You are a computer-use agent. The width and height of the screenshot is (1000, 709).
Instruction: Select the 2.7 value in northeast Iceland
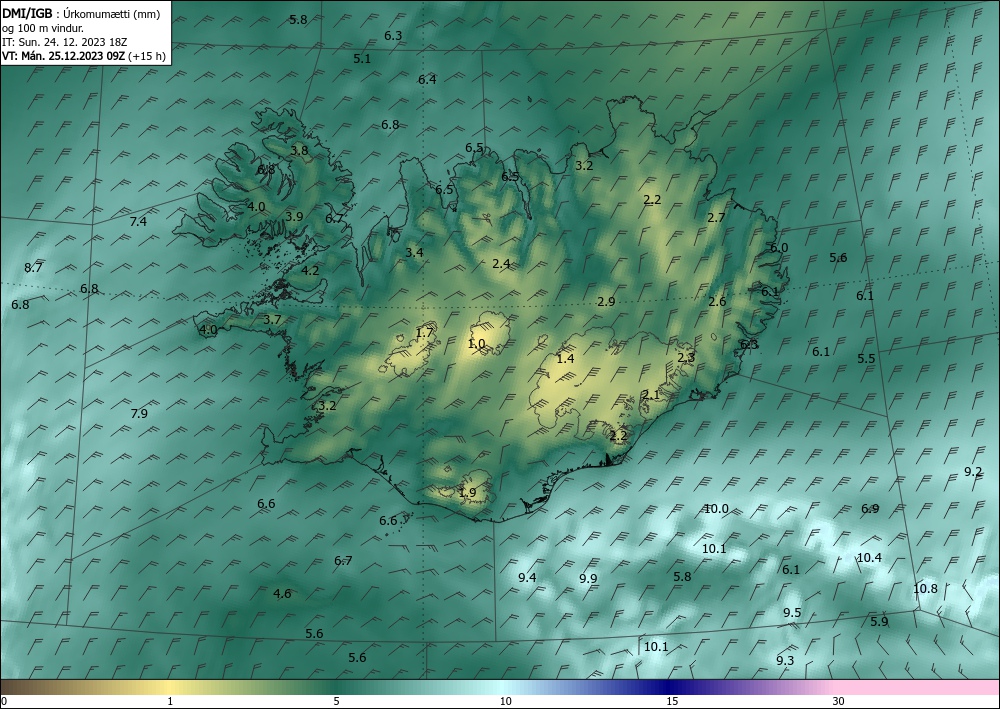pos(716,217)
